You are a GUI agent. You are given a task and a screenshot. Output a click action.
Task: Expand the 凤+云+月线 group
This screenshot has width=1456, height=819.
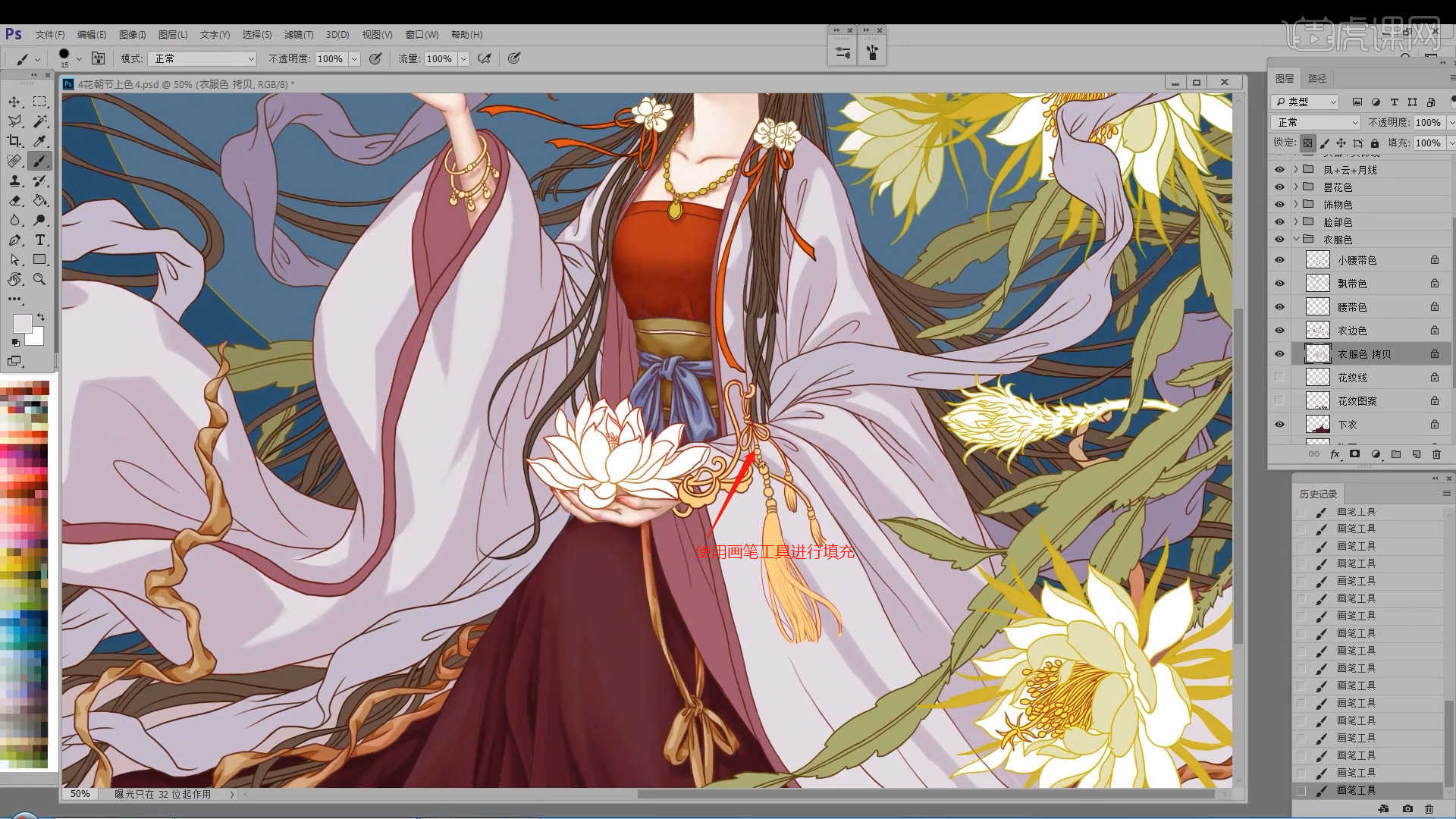point(1296,170)
